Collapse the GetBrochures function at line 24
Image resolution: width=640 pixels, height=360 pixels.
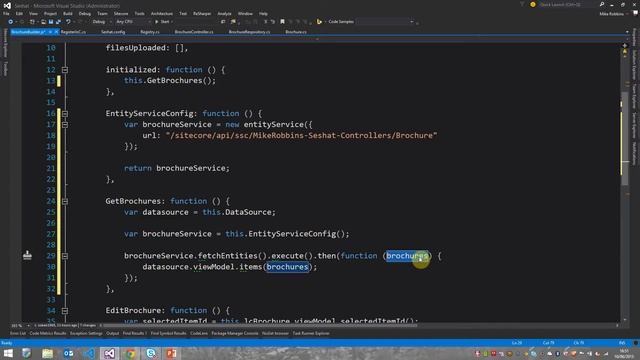(64, 201)
